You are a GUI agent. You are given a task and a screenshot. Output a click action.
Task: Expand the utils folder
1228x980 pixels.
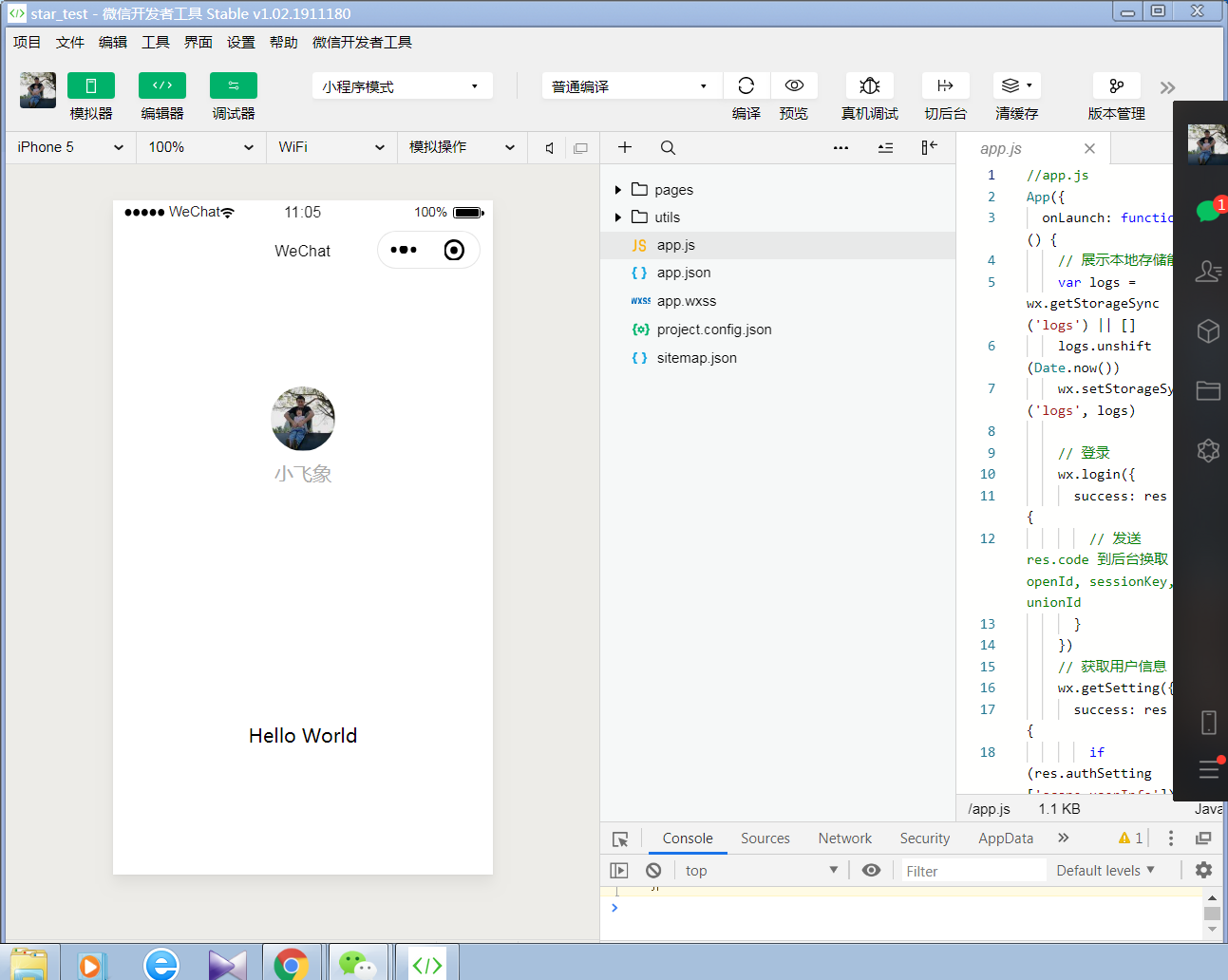tap(618, 217)
